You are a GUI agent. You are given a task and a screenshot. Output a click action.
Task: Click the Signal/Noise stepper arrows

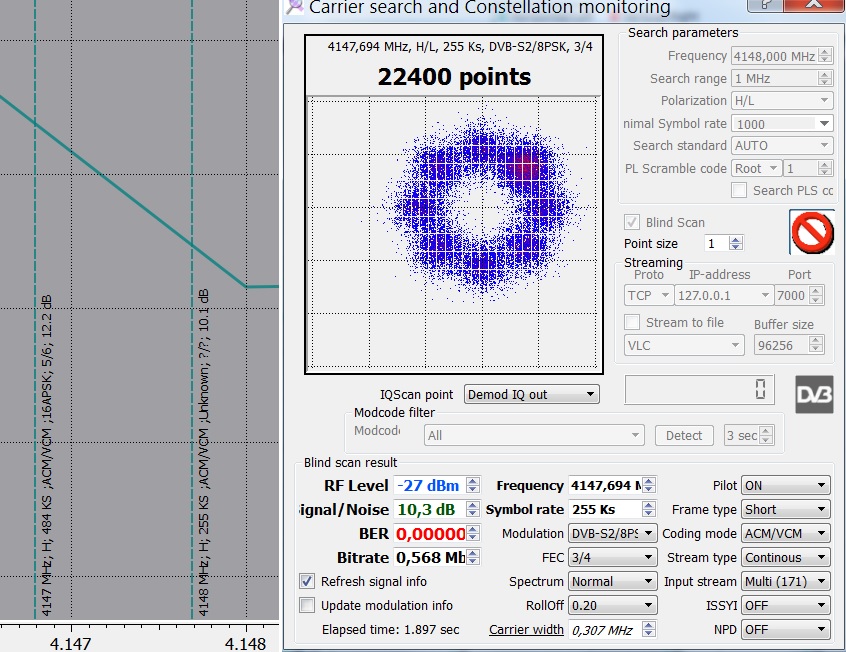(x=473, y=509)
